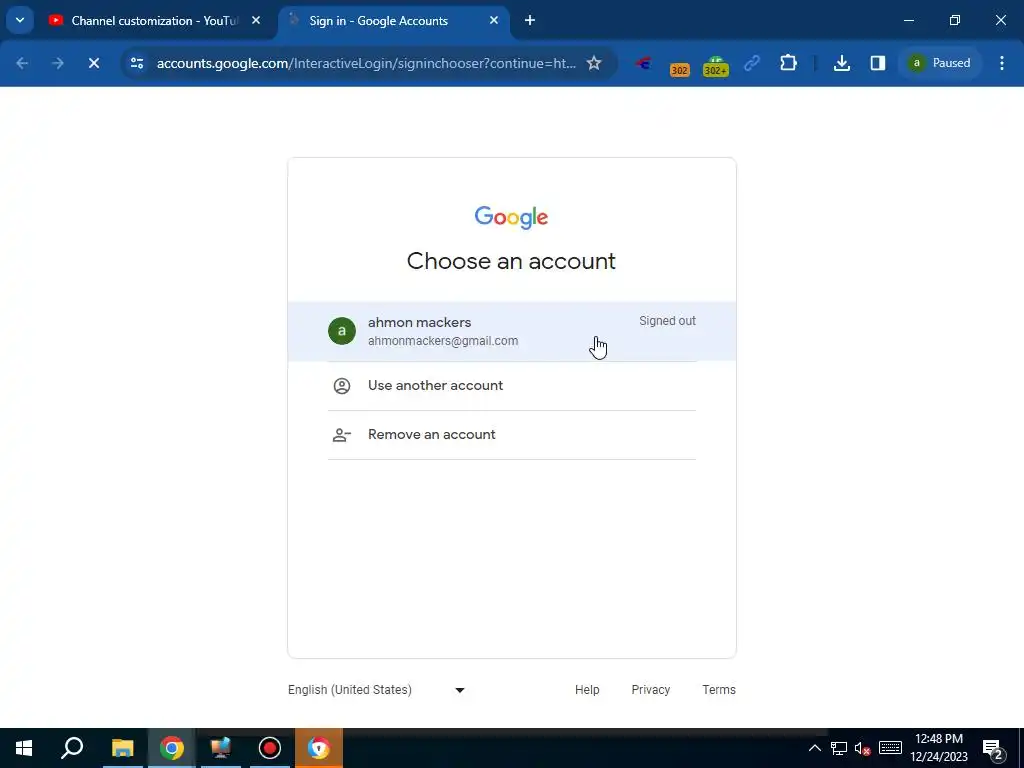Open the Extensions puzzle menu

coord(788,63)
